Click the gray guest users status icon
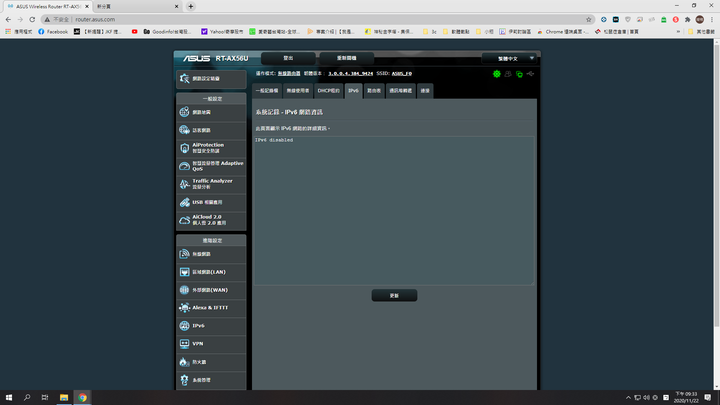Screen dimensions: 720x405 508,73
